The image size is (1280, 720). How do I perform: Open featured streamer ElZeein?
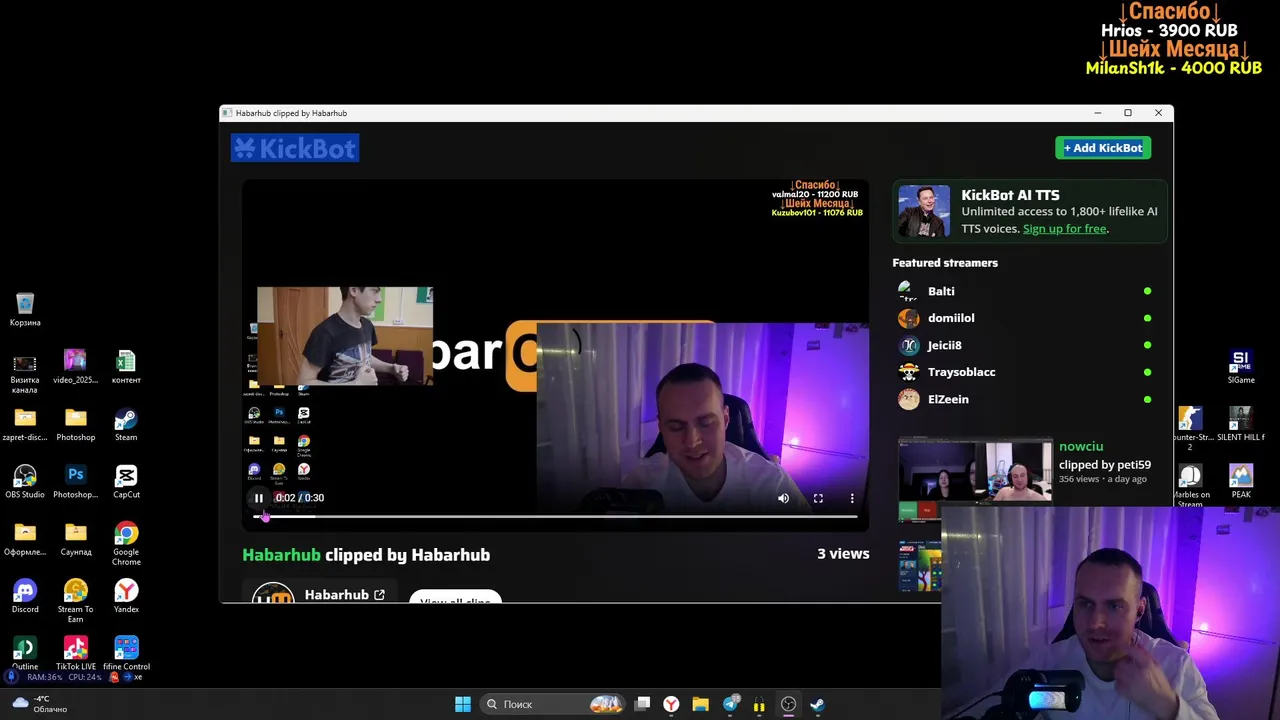pos(948,399)
